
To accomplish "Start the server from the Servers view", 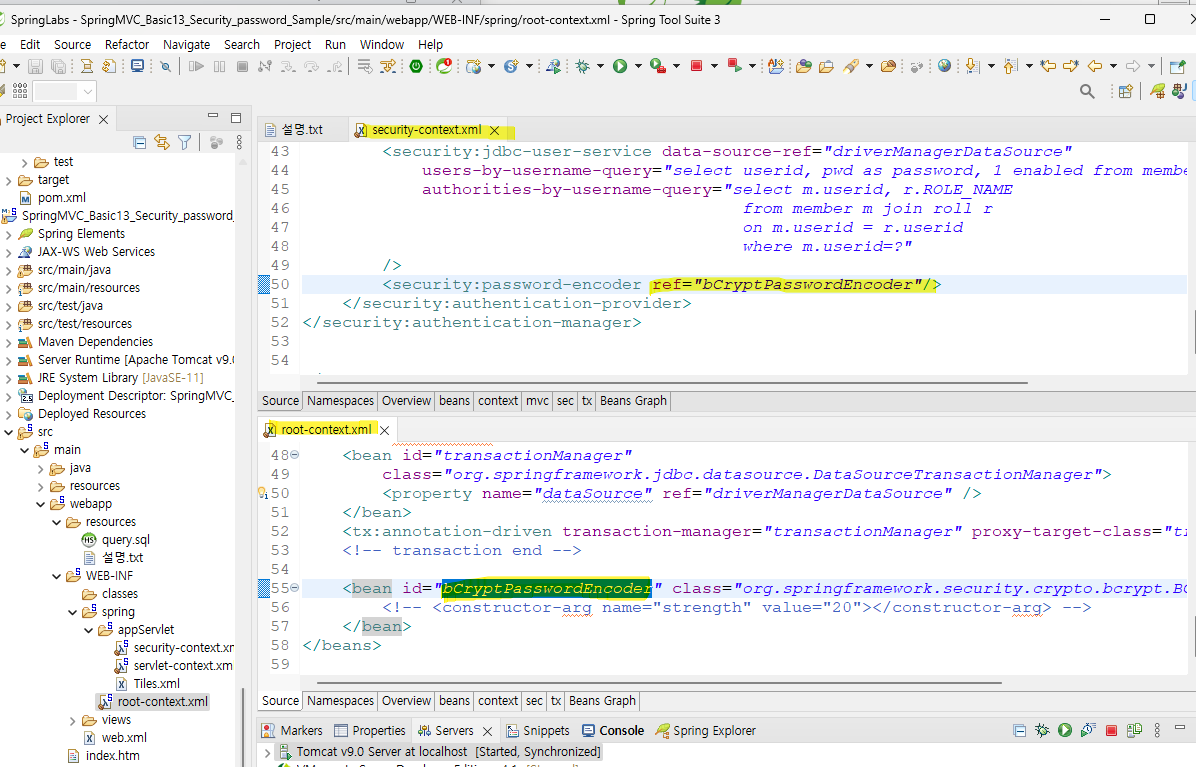I will [1065, 730].
